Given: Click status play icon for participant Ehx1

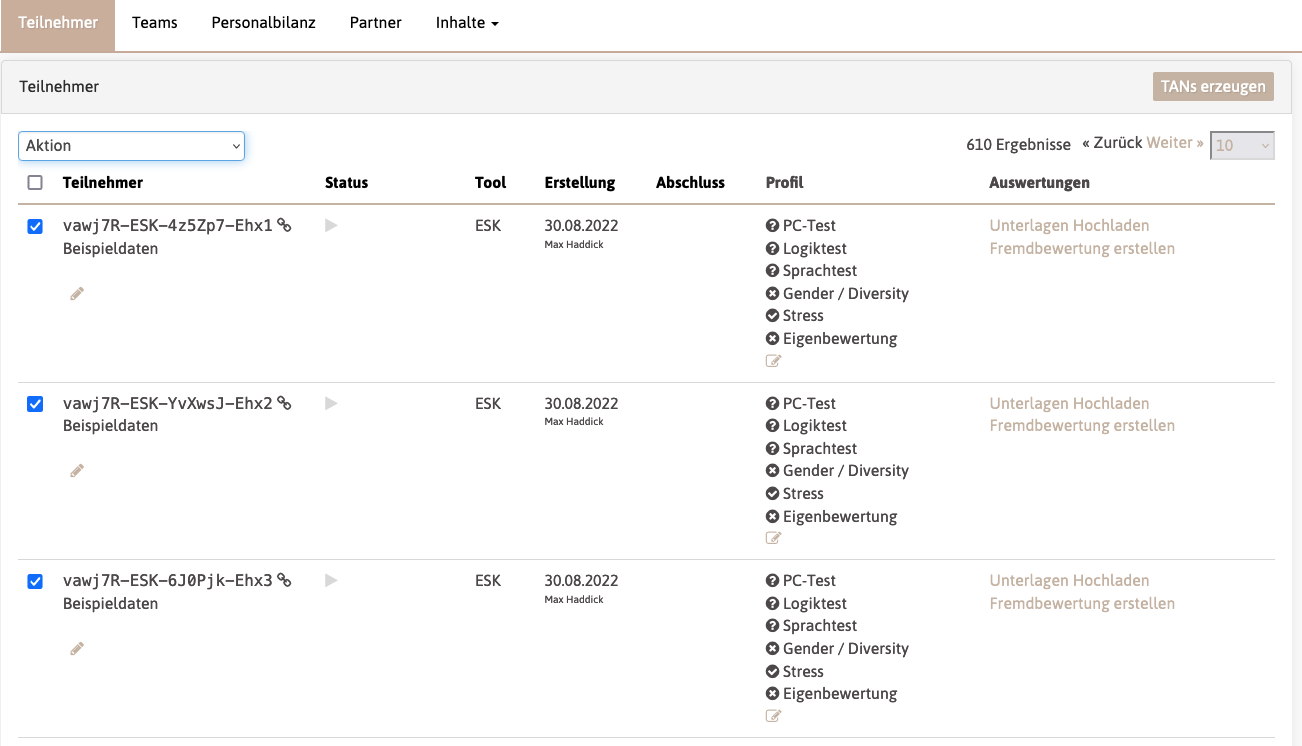Looking at the screenshot, I should click(x=331, y=226).
